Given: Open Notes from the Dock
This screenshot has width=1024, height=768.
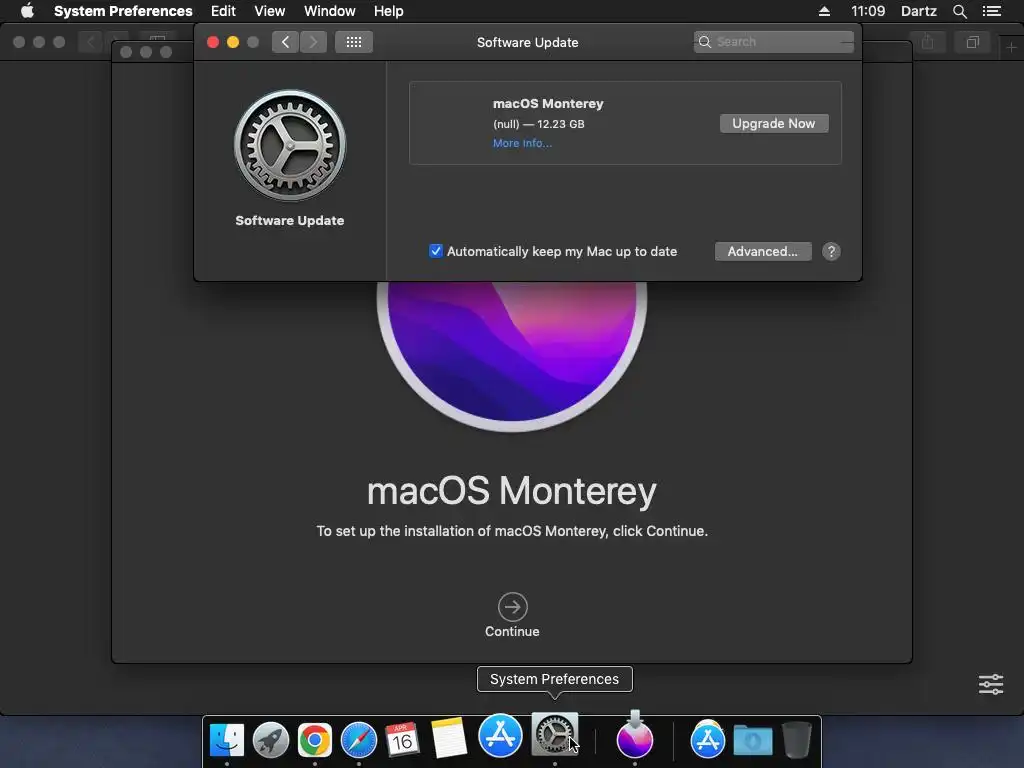Looking at the screenshot, I should 449,738.
